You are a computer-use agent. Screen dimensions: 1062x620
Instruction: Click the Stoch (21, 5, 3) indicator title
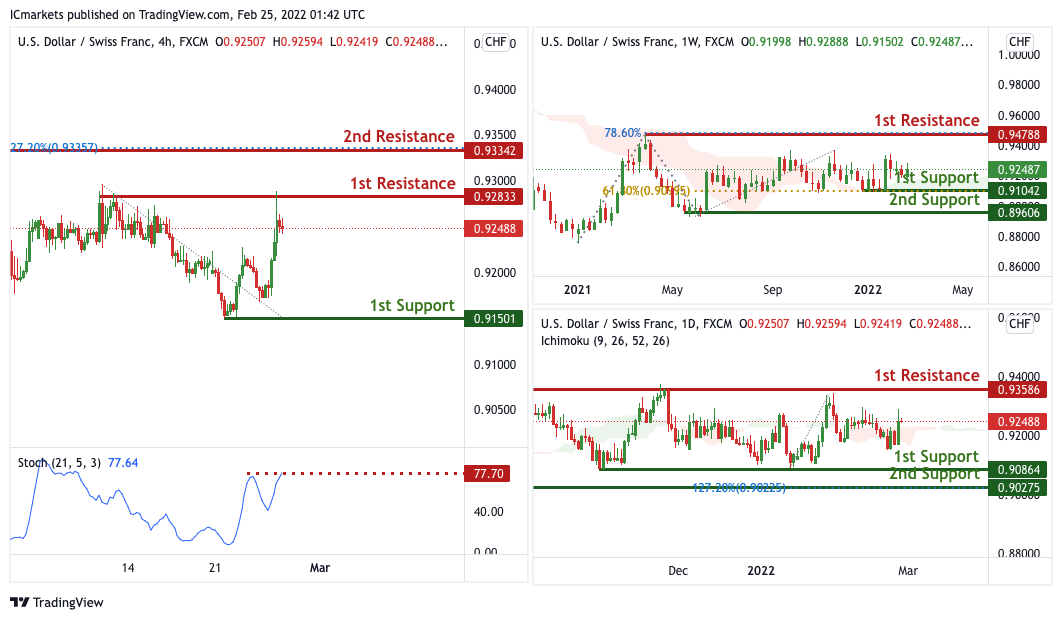pos(59,463)
